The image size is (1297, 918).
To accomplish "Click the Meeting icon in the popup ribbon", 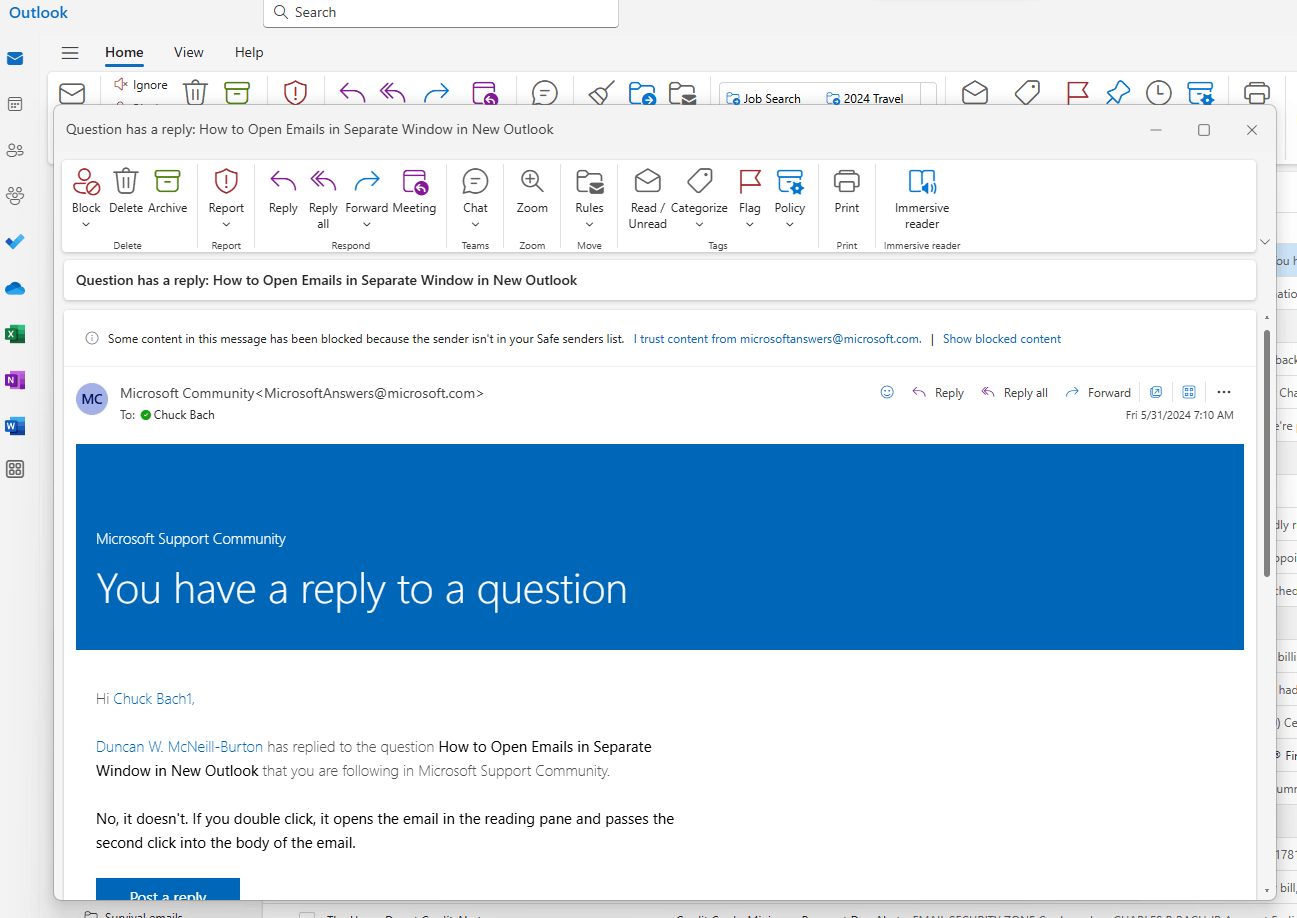I will pos(414,182).
